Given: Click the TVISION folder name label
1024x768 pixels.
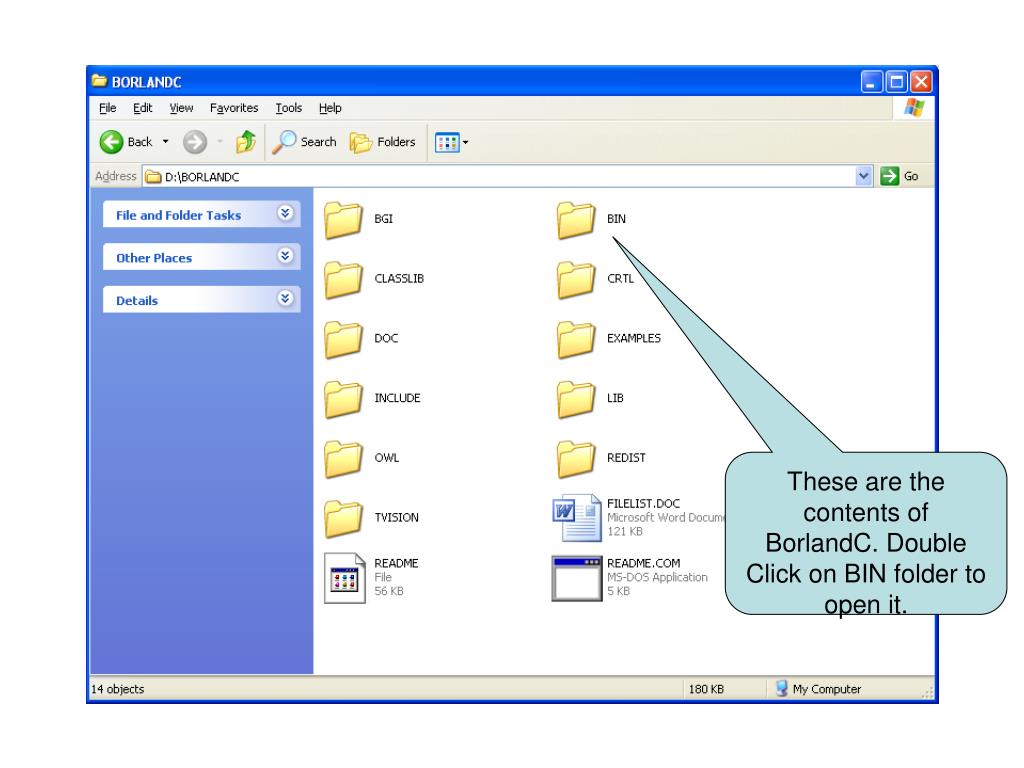Looking at the screenshot, I should tap(396, 518).
